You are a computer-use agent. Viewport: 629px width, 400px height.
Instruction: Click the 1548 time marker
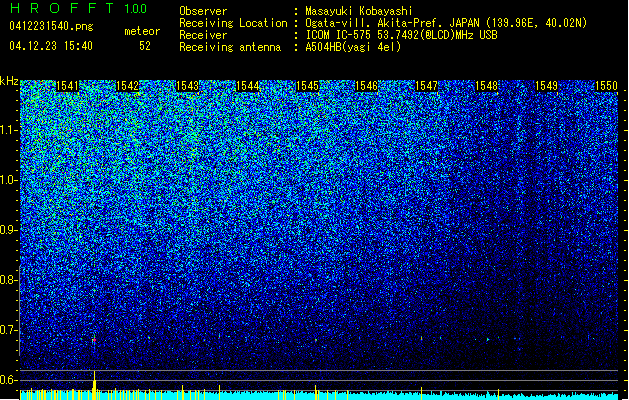pyautogui.click(x=486, y=86)
